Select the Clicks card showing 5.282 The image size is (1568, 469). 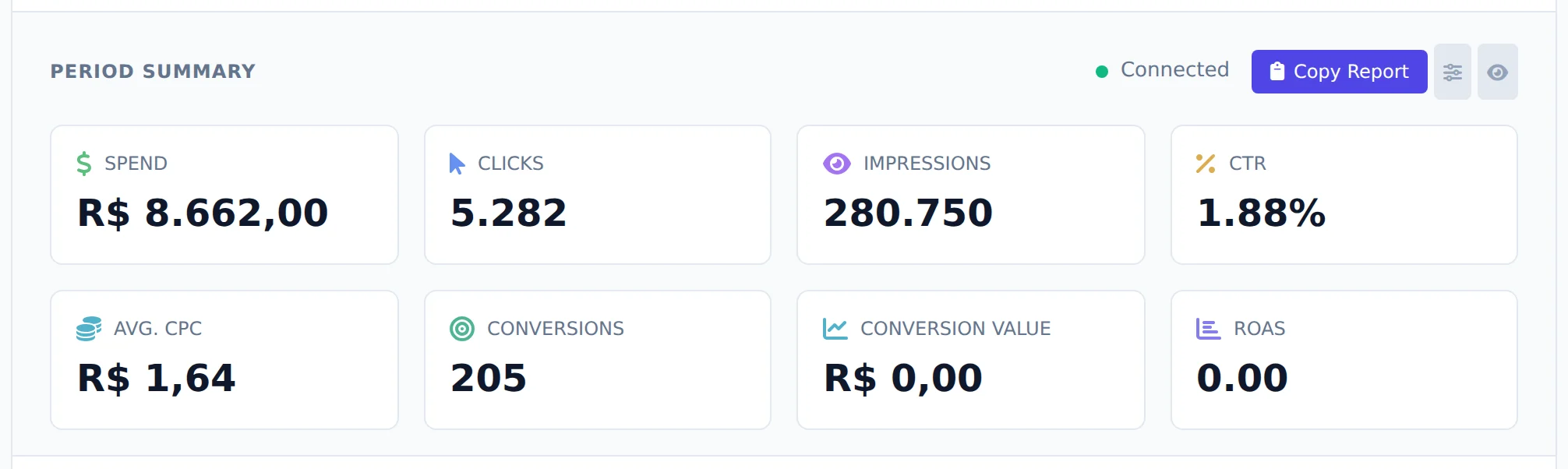point(598,195)
